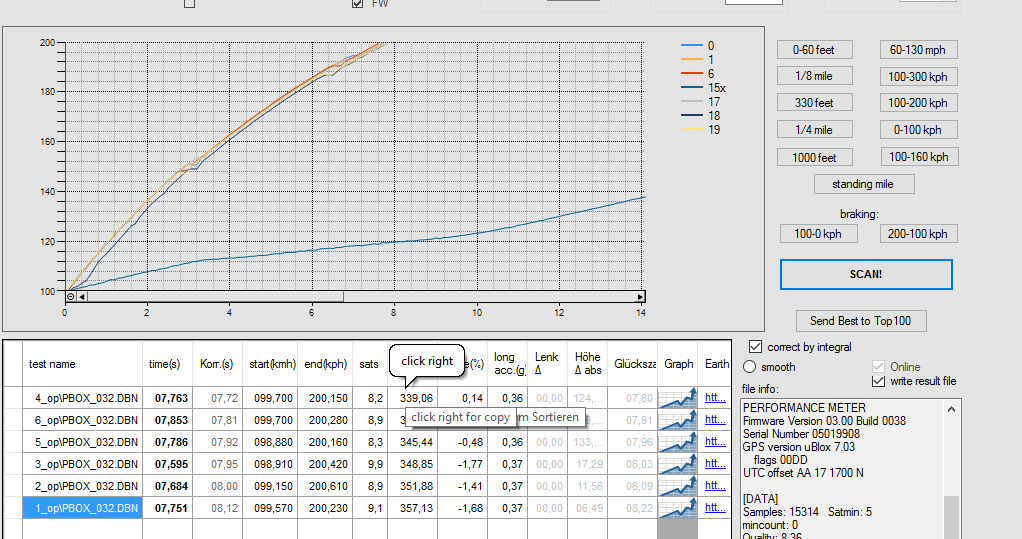
Task: Click time value 07,595
Action: [171, 464]
